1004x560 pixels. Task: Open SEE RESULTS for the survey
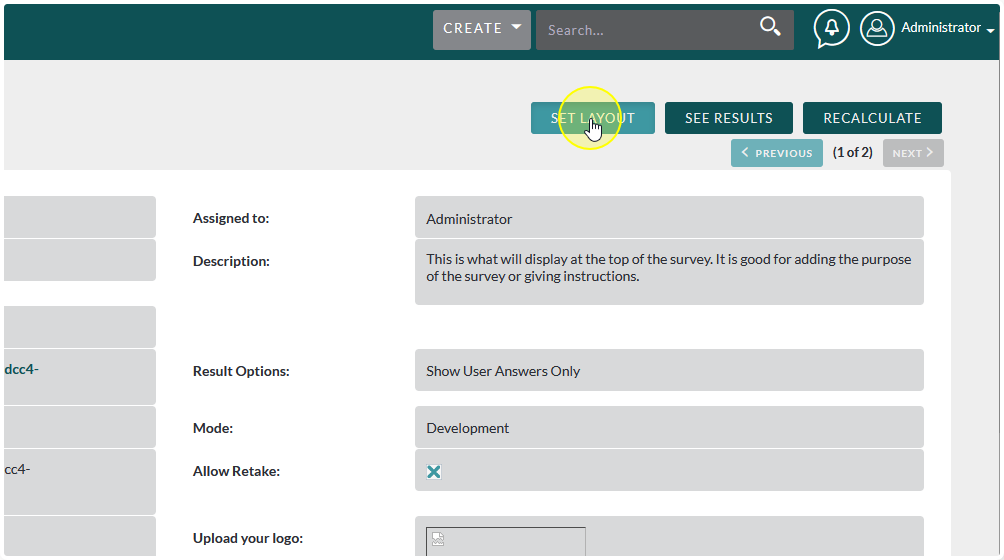pyautogui.click(x=728, y=118)
